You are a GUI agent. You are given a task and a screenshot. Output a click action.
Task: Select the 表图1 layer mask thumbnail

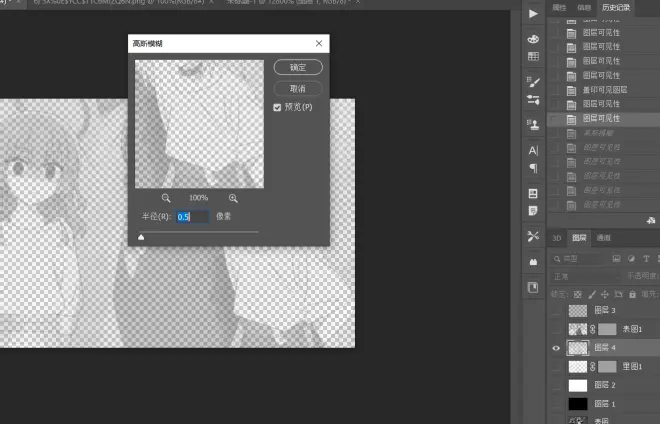coord(607,329)
